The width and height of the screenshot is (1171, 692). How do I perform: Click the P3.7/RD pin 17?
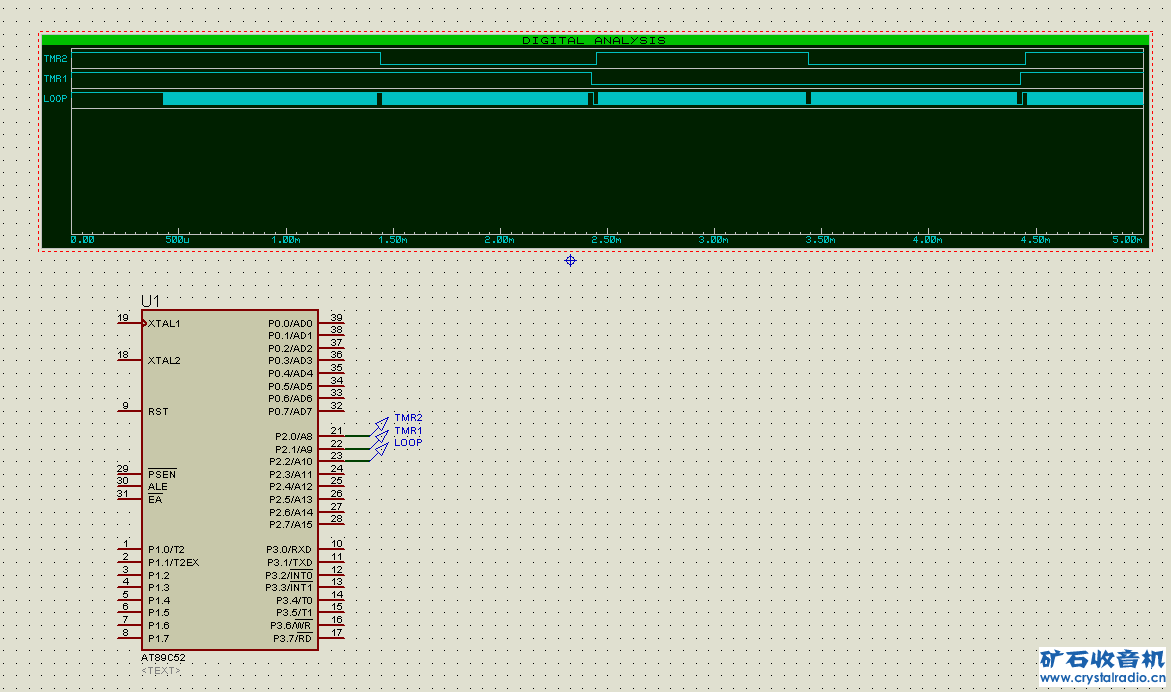332,638
